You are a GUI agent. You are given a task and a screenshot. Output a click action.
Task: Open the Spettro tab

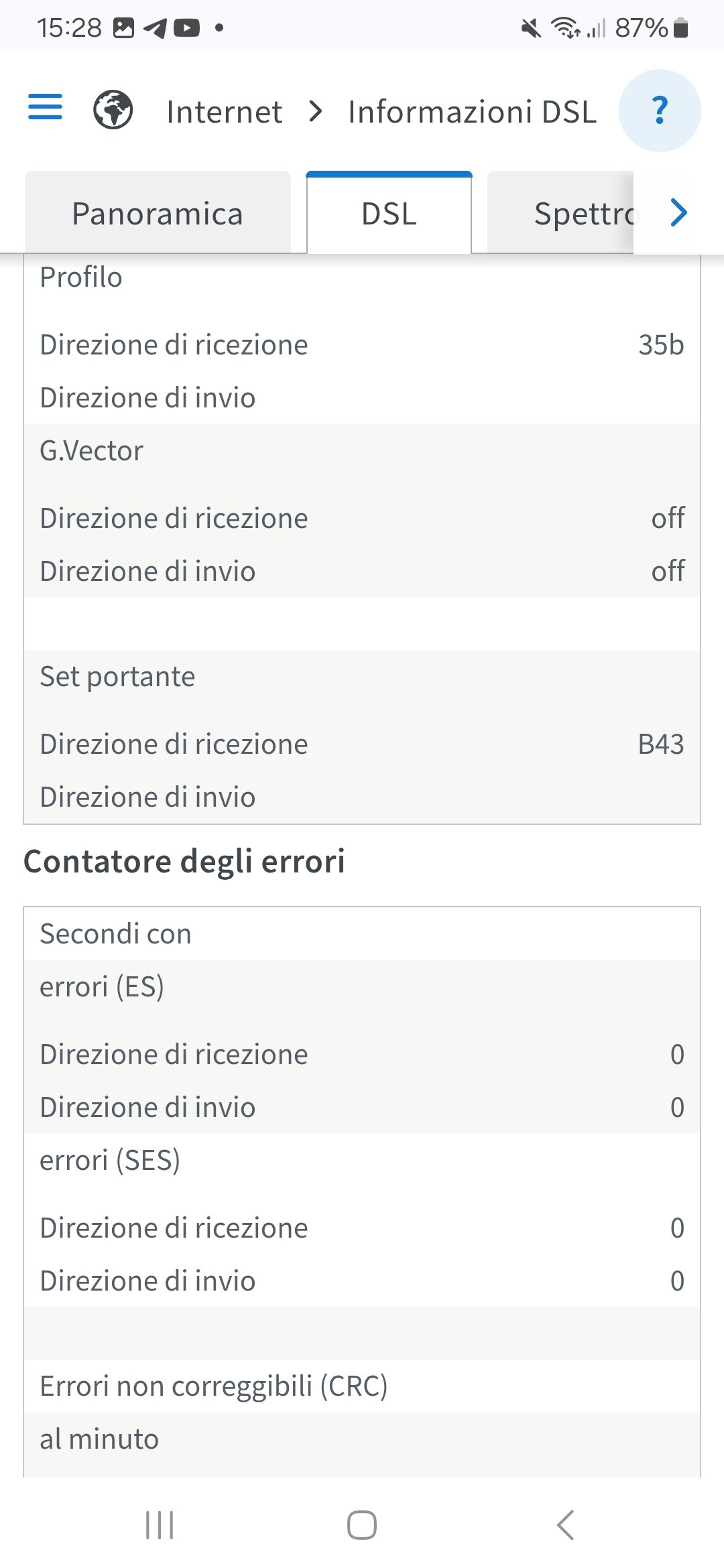[583, 214]
